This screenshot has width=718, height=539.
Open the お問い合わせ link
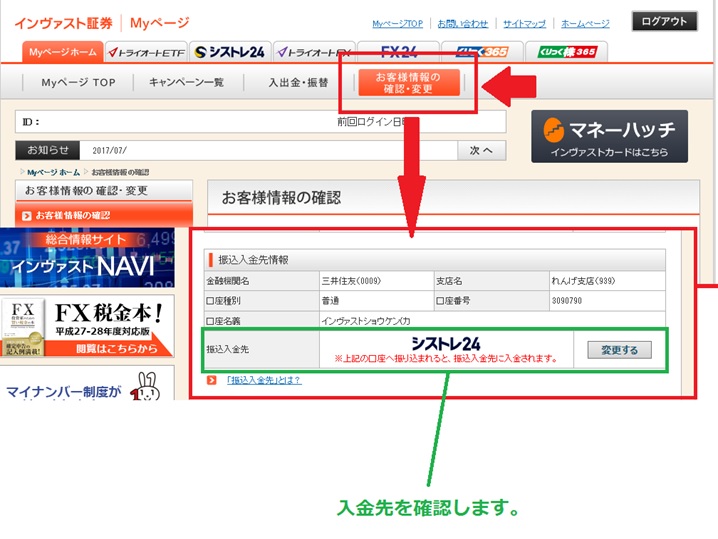pos(462,23)
